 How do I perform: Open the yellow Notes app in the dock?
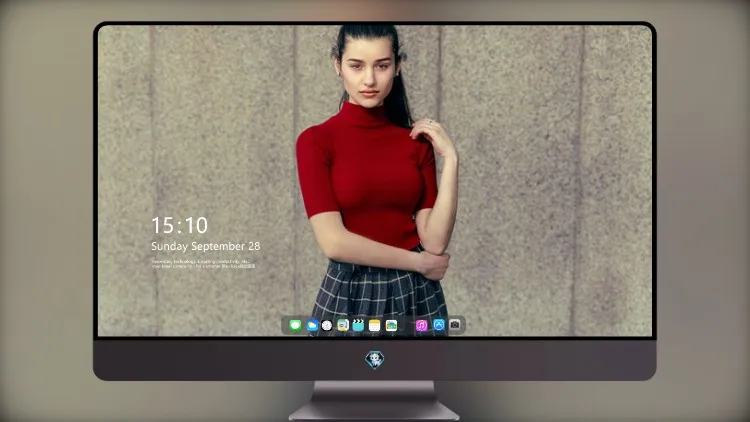coord(375,325)
